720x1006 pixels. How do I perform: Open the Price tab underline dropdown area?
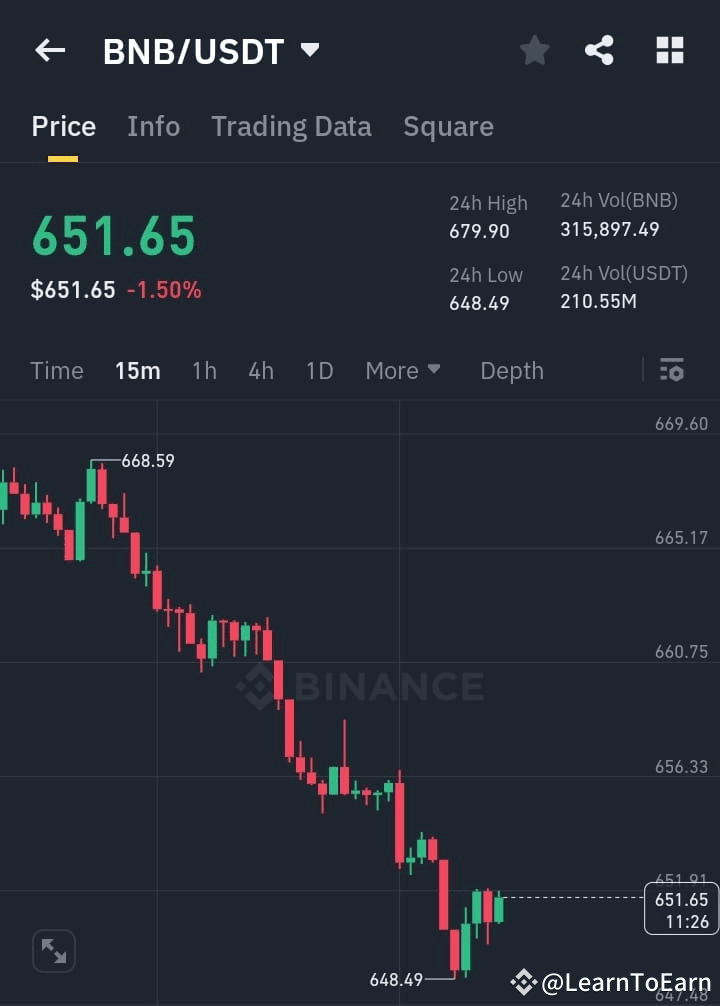63,126
